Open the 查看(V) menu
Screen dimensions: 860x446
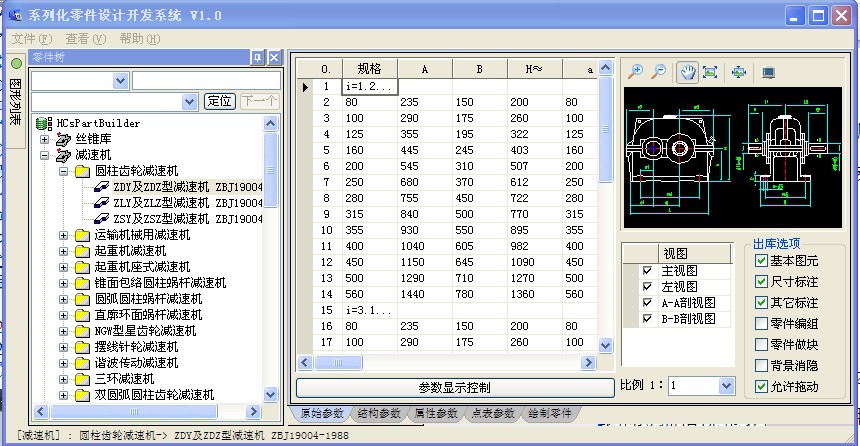tap(85, 38)
